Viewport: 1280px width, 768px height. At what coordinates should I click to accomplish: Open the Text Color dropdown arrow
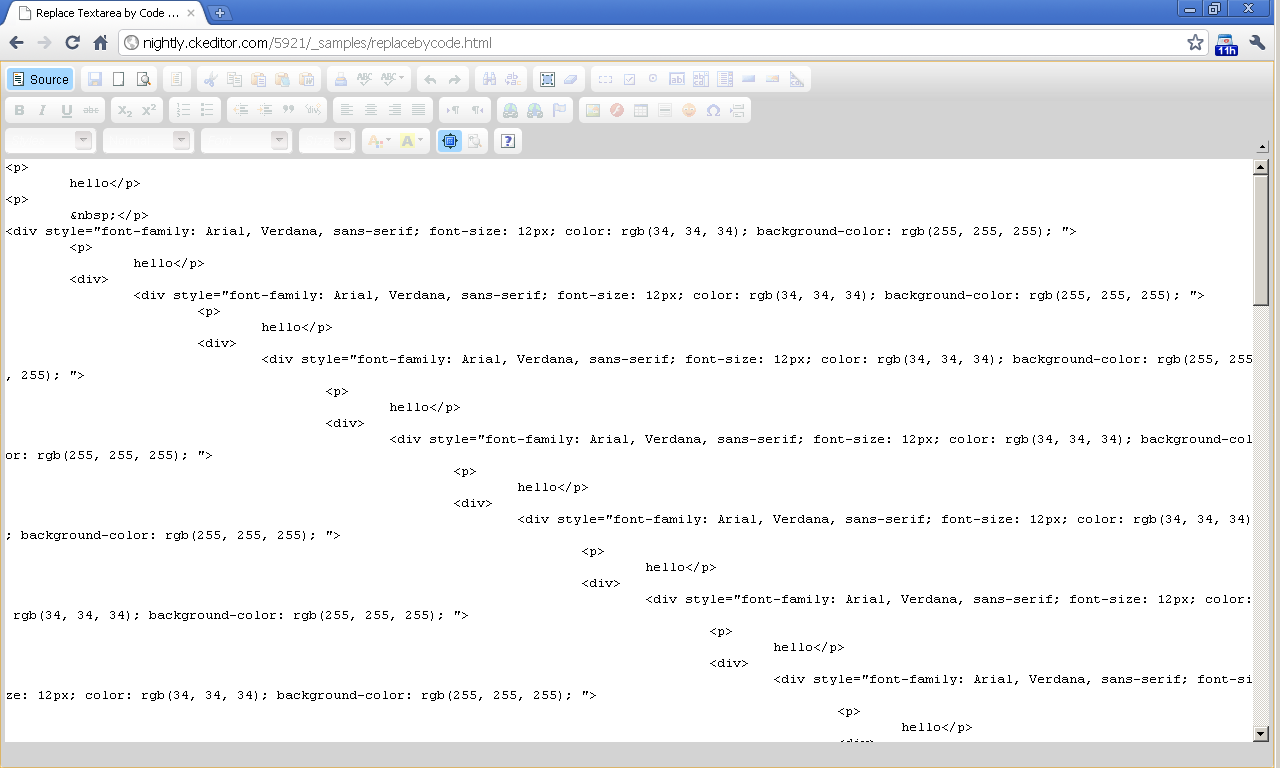coord(388,140)
